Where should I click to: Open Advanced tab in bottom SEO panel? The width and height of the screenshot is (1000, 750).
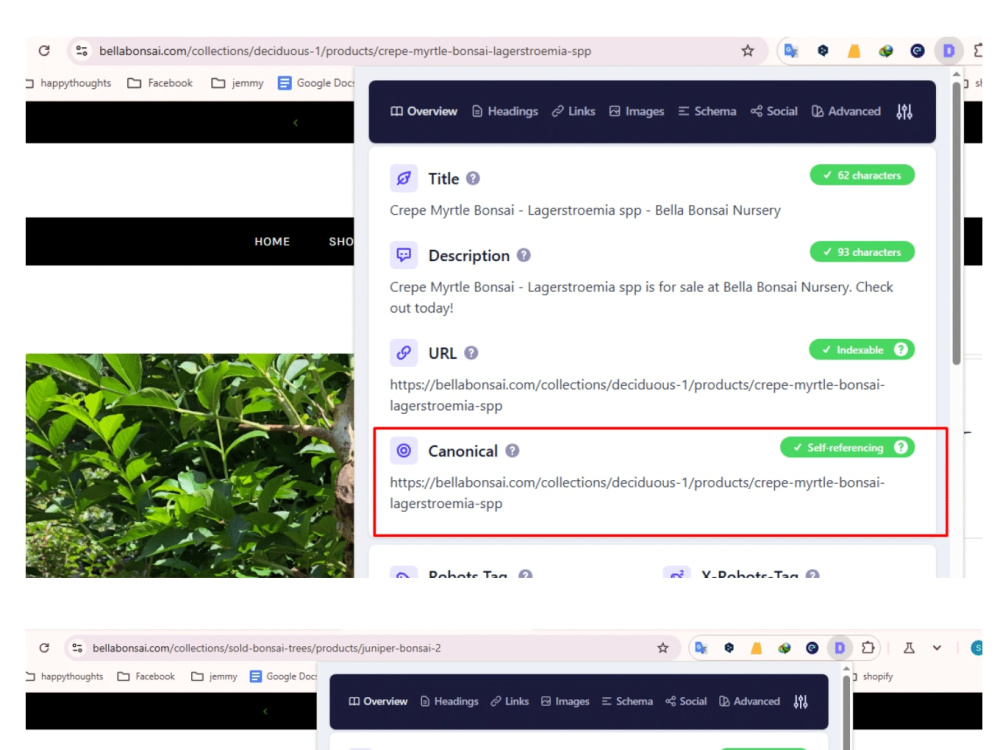749,701
